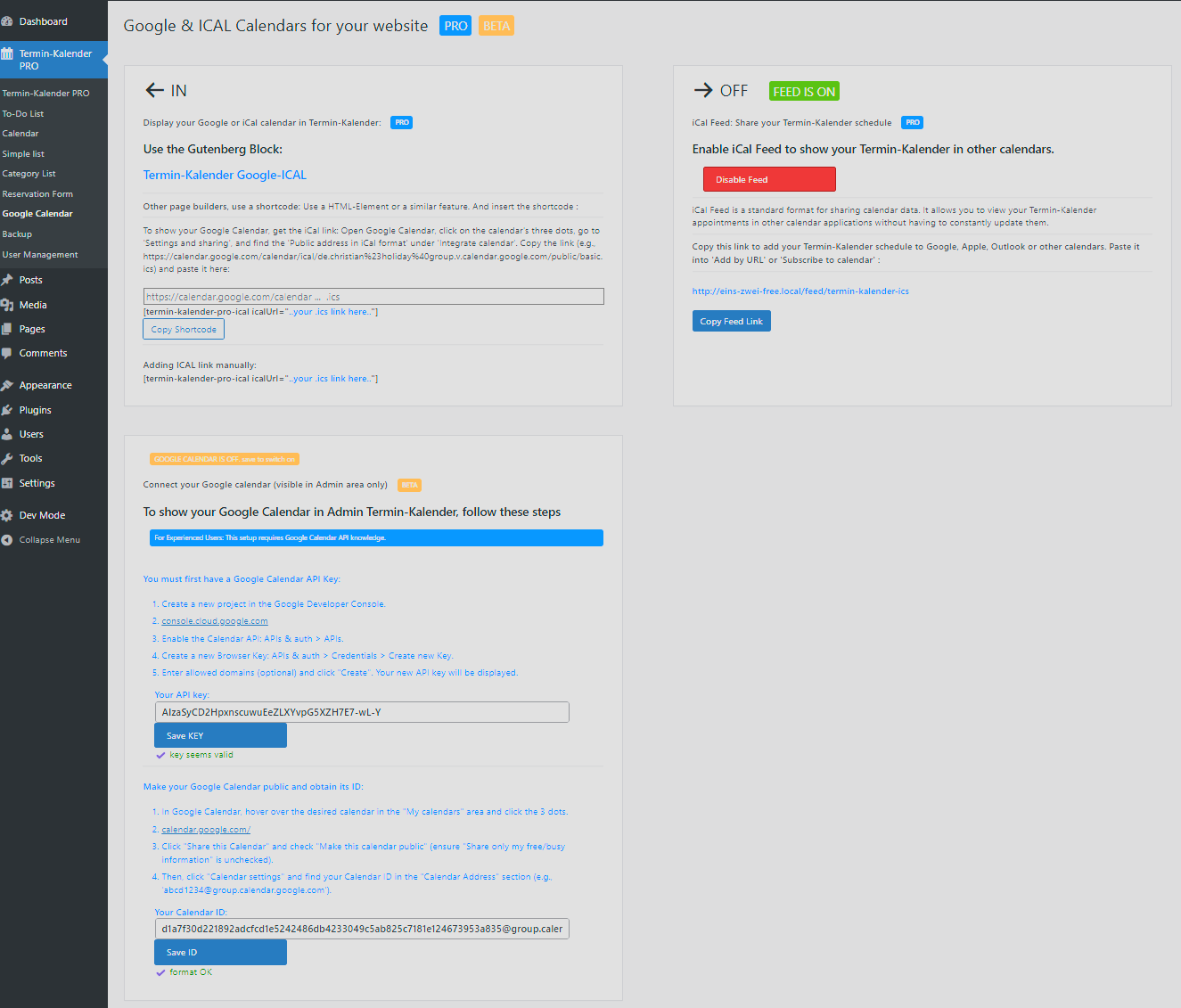Click the Pages icon in sidebar
The width and height of the screenshot is (1181, 1008).
pyautogui.click(x=7, y=329)
